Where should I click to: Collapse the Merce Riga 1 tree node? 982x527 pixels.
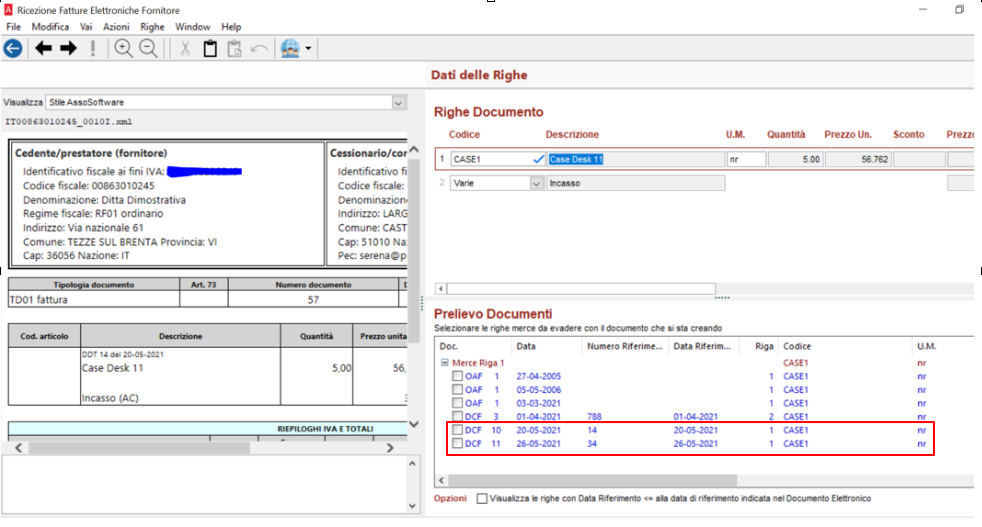coord(445,362)
